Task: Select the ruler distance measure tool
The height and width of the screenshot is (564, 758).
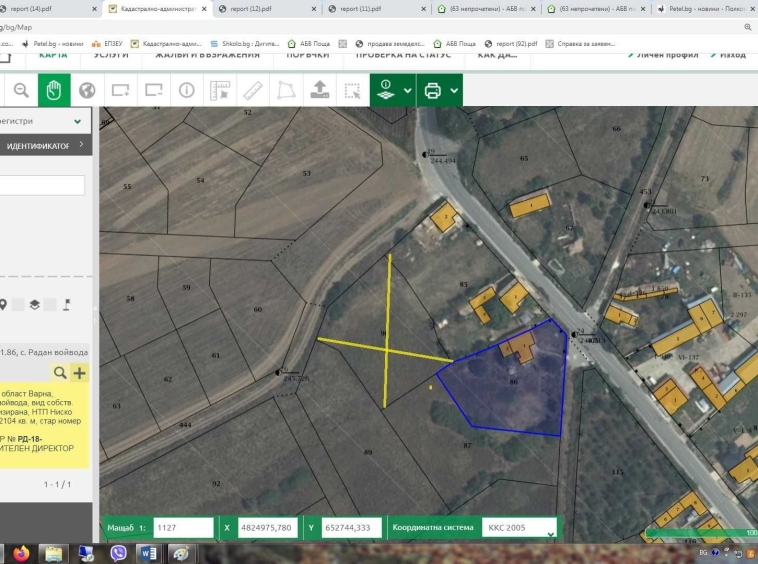Action: coord(253,90)
